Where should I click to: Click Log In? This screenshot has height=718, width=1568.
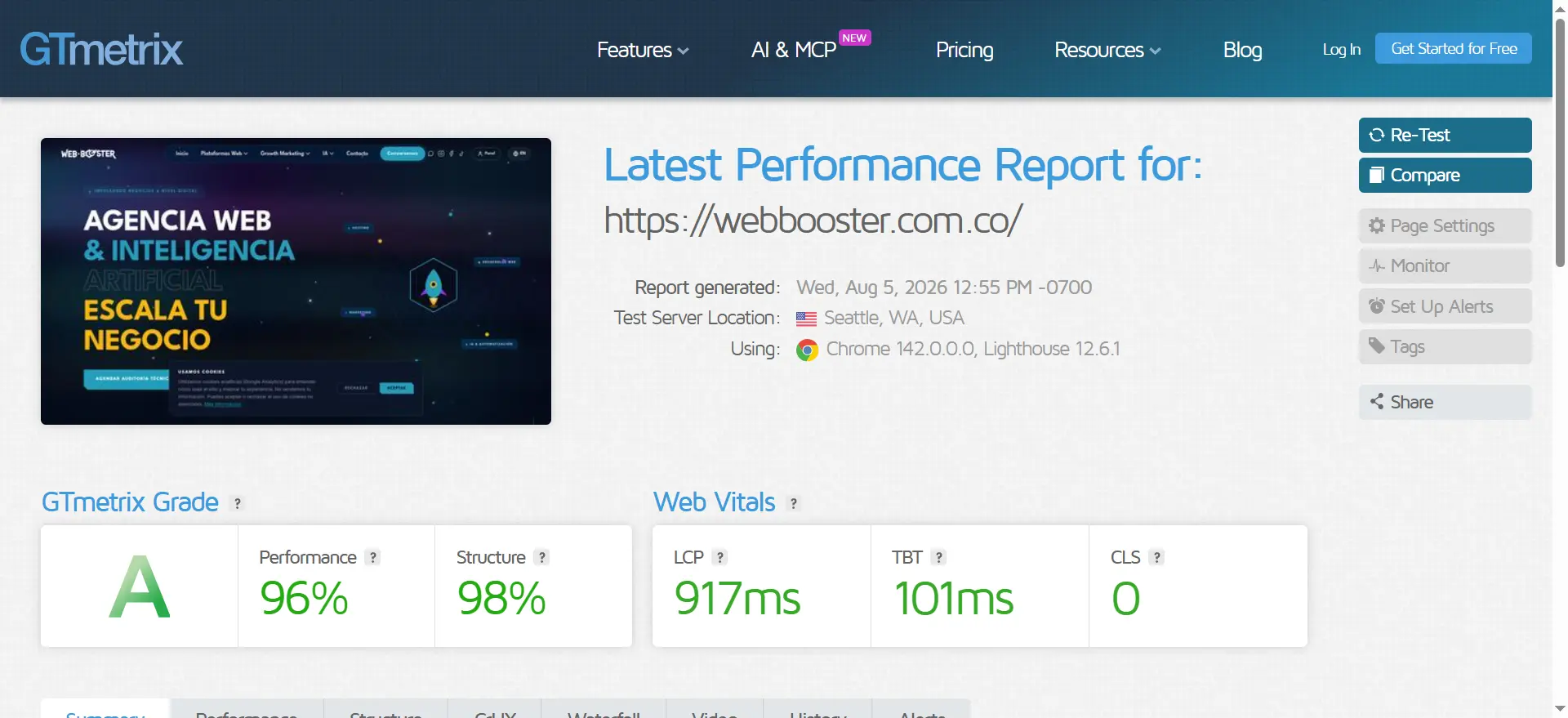tap(1341, 49)
